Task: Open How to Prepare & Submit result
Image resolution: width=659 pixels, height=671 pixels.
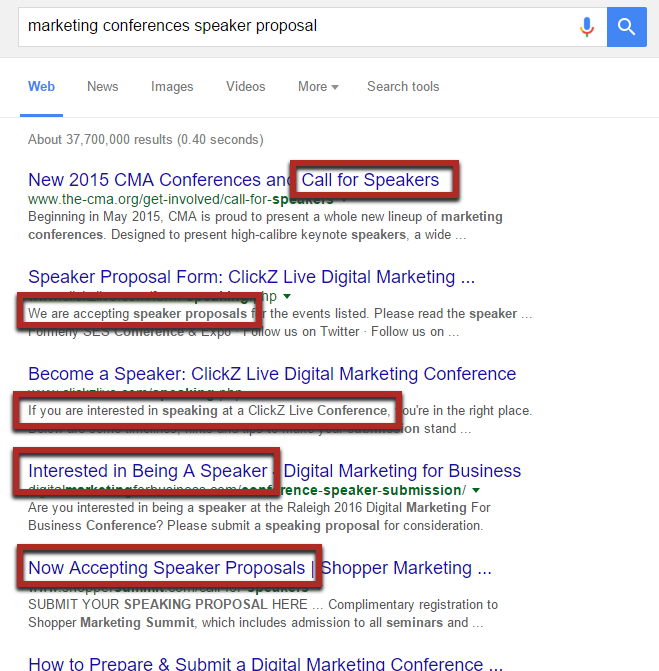Action: [x=266, y=664]
